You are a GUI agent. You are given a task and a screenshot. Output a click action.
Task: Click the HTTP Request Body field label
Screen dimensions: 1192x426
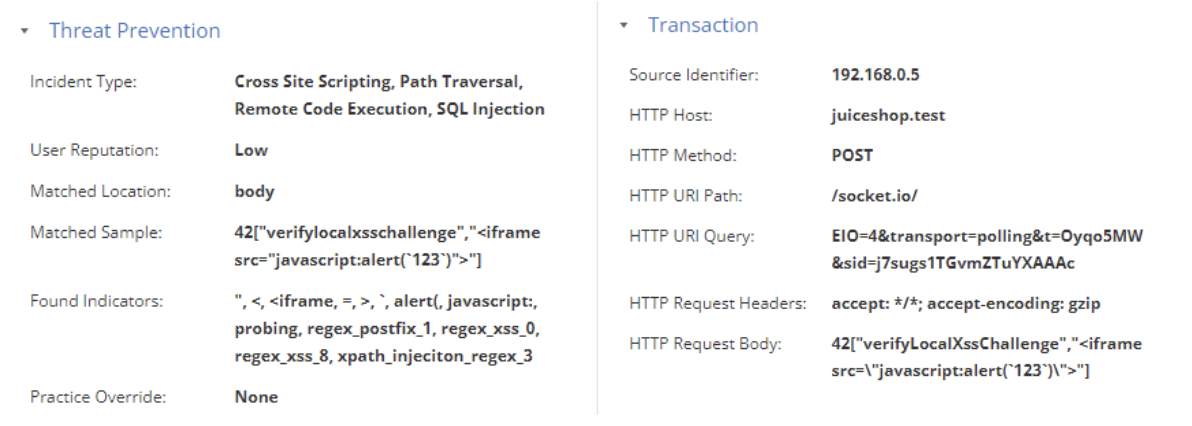point(705,345)
